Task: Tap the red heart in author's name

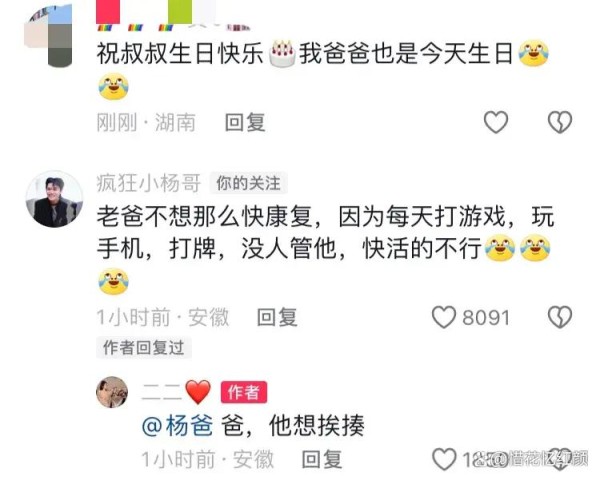Action: pos(198,392)
